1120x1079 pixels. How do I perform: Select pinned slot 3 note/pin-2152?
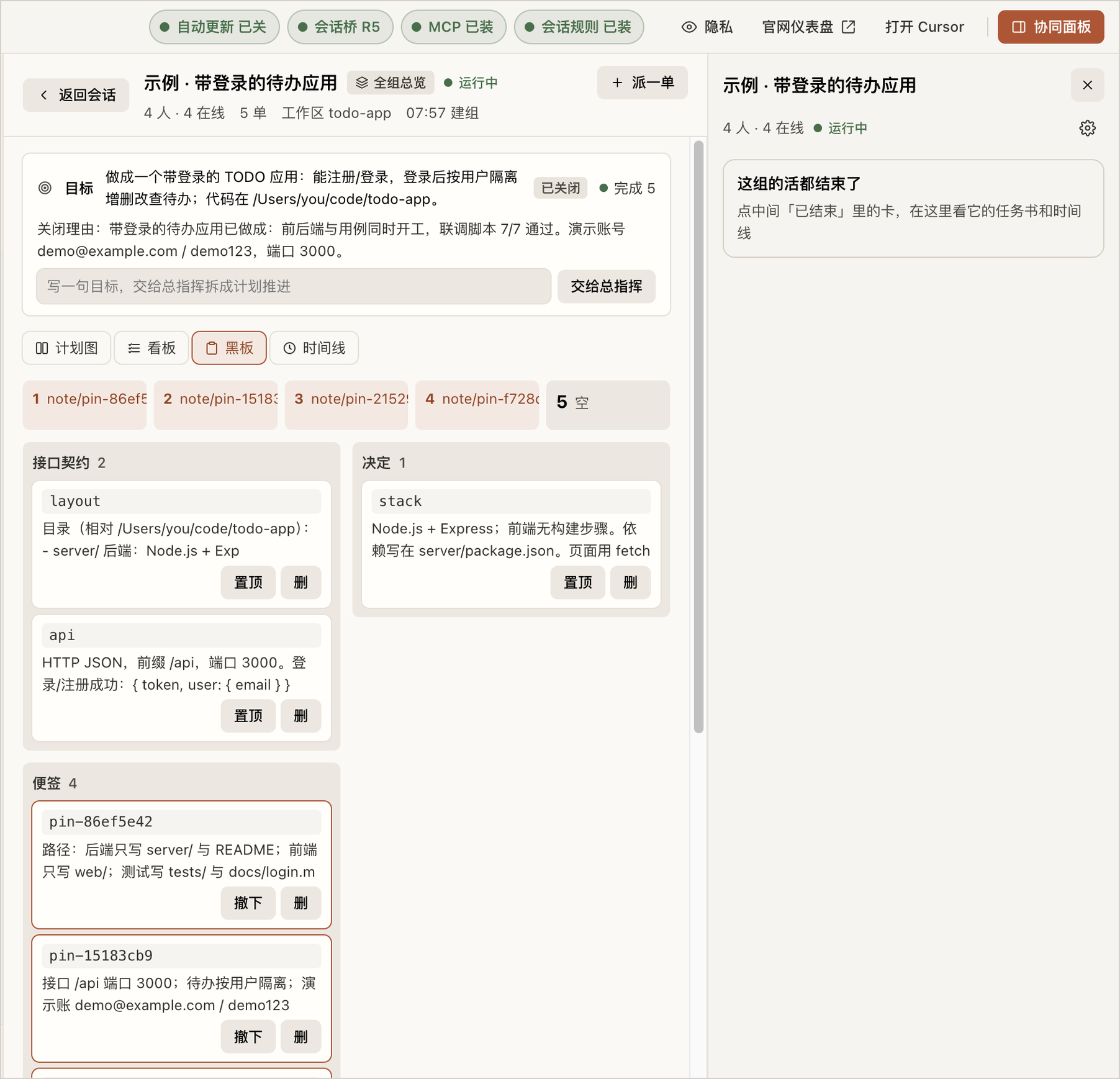(x=346, y=405)
